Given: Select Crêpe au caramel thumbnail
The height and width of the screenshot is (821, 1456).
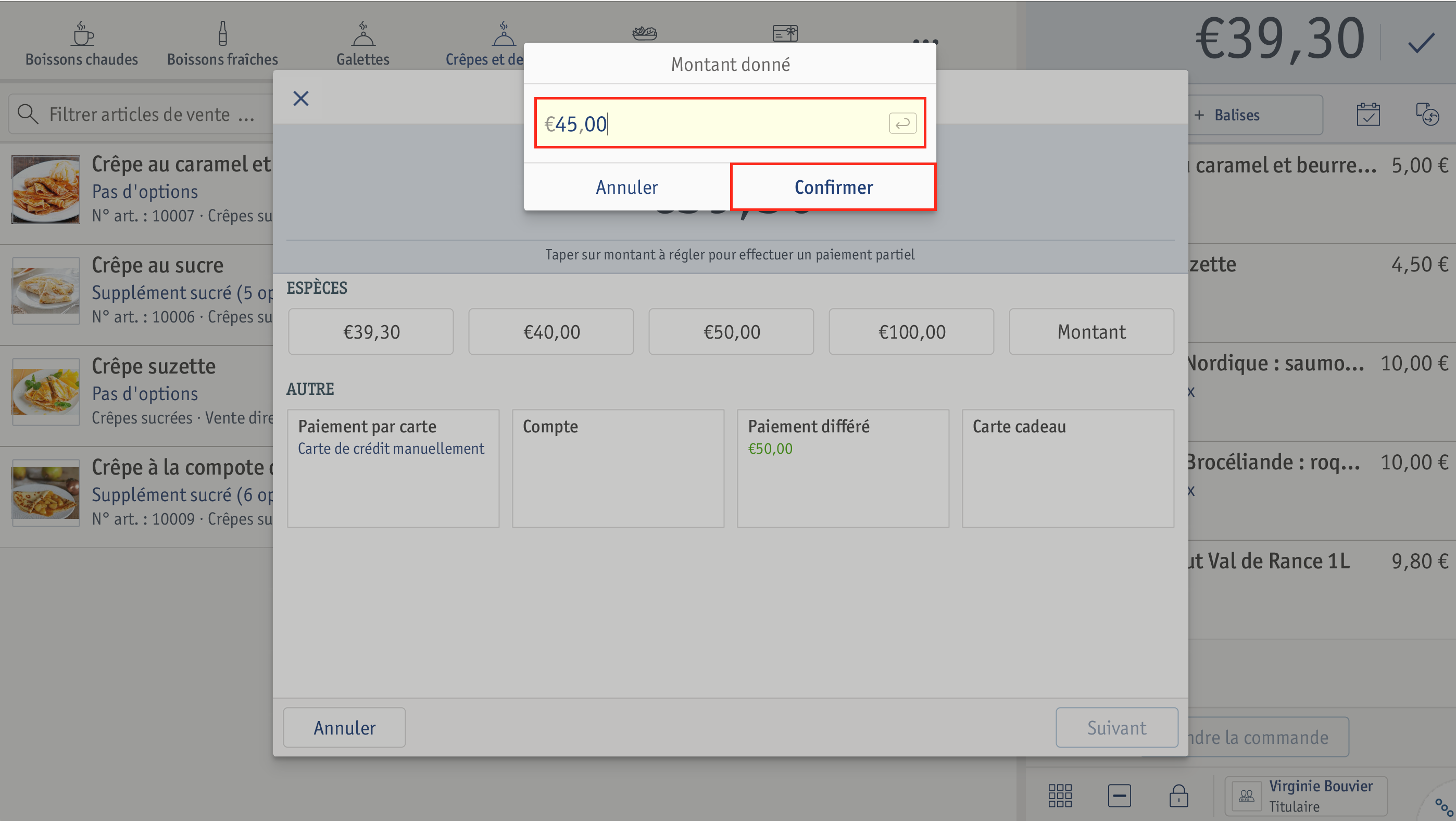Looking at the screenshot, I should coord(46,190).
